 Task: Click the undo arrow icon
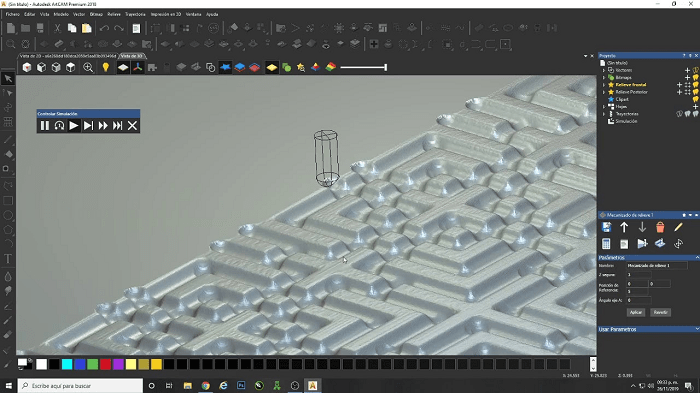[104, 28]
